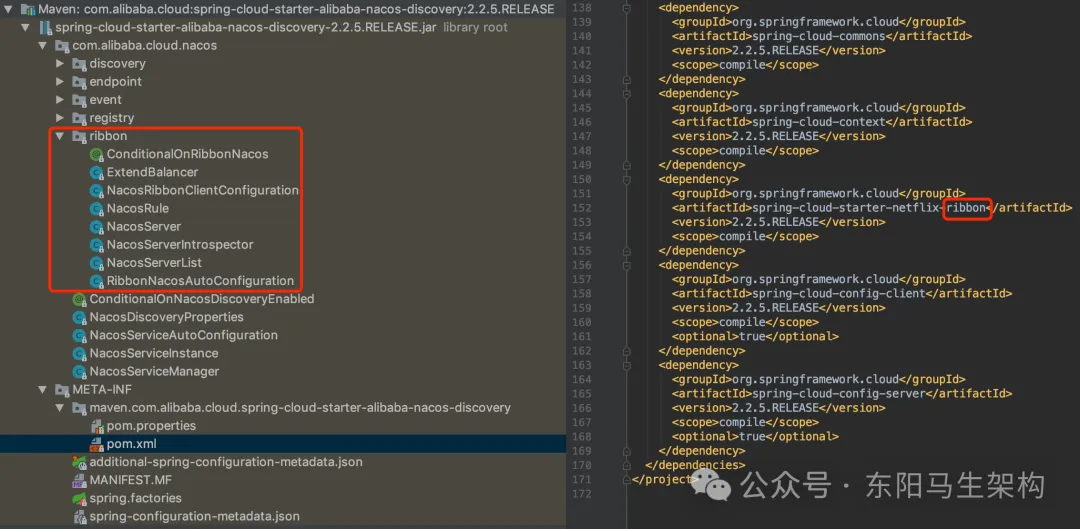Click the NacosServer class icon

(x=96, y=227)
